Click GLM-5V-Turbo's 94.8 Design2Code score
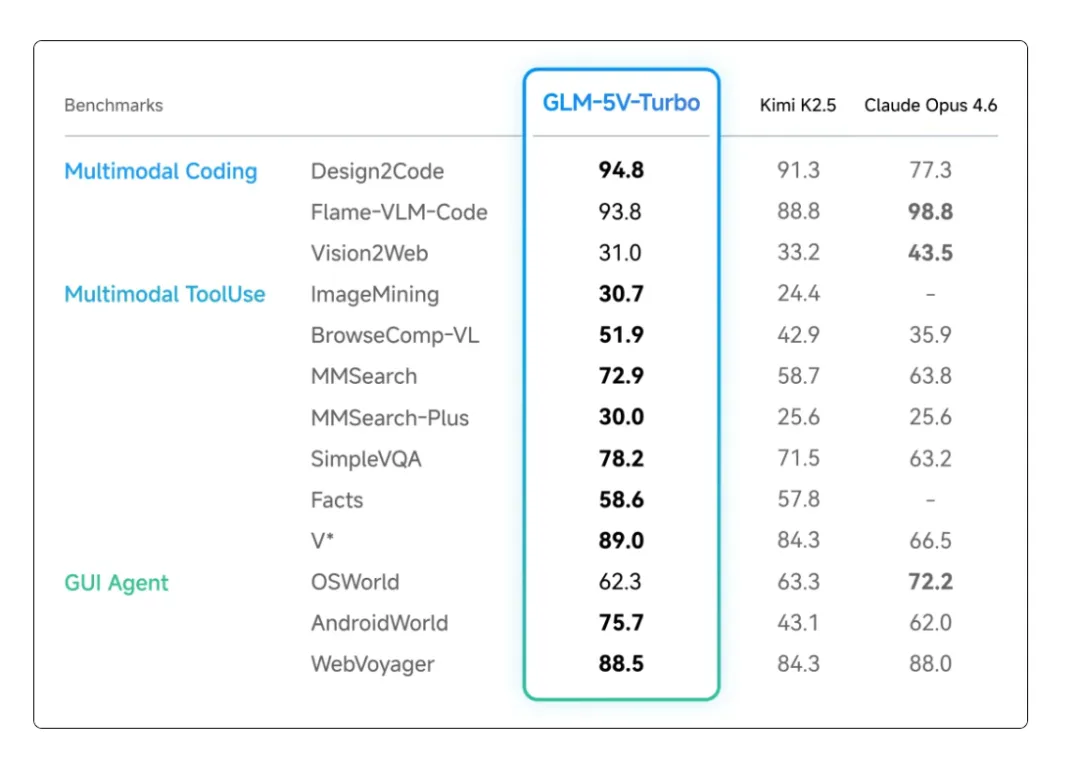Image resolution: width=1080 pixels, height=766 pixels. (621, 170)
